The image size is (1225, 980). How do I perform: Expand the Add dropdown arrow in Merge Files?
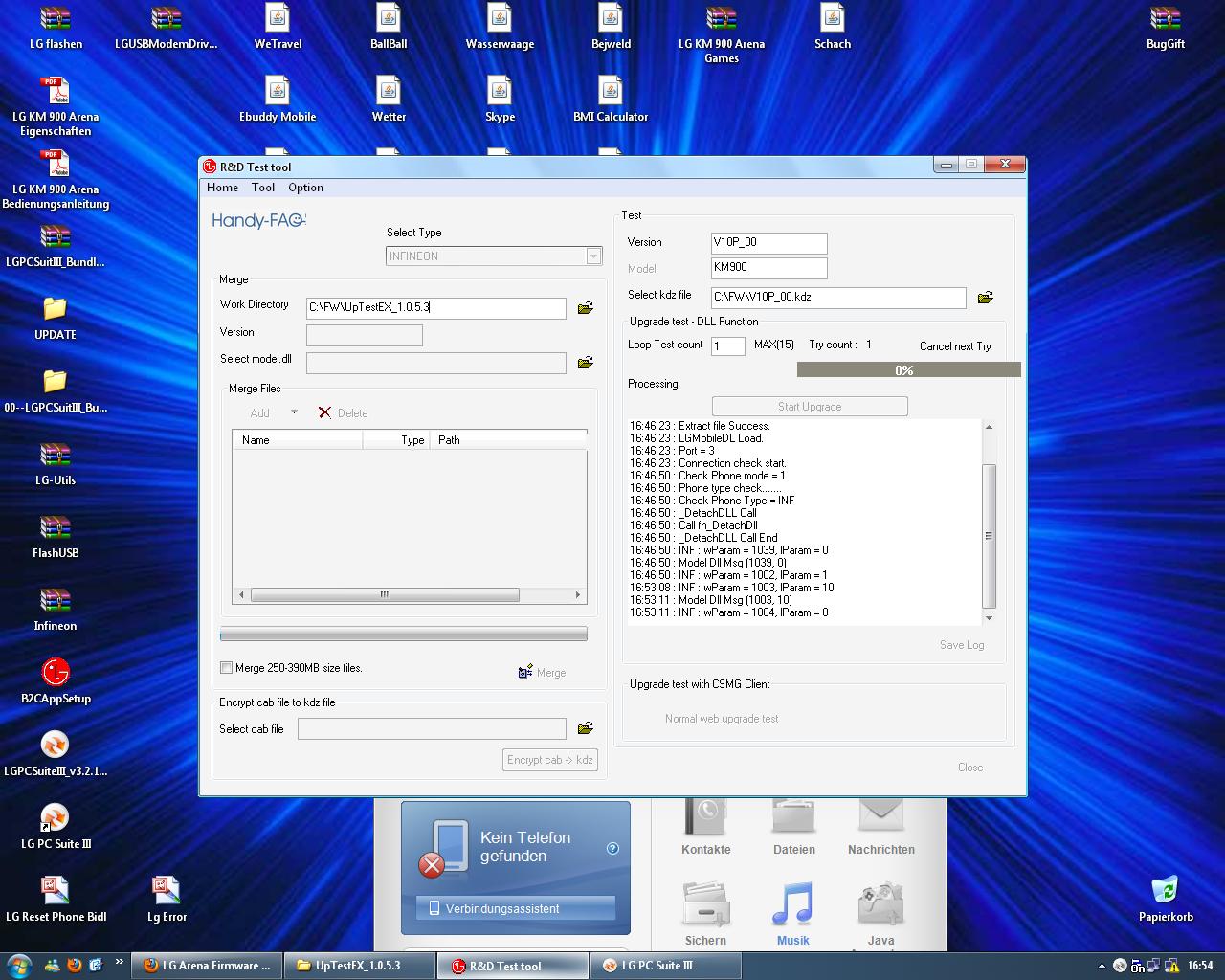click(x=294, y=412)
